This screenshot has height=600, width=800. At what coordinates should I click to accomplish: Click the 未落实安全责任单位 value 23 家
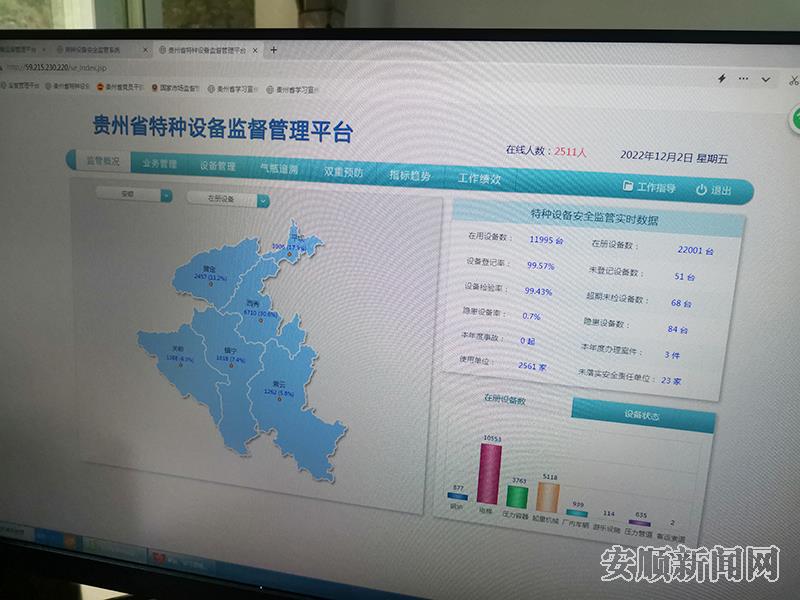click(x=671, y=381)
